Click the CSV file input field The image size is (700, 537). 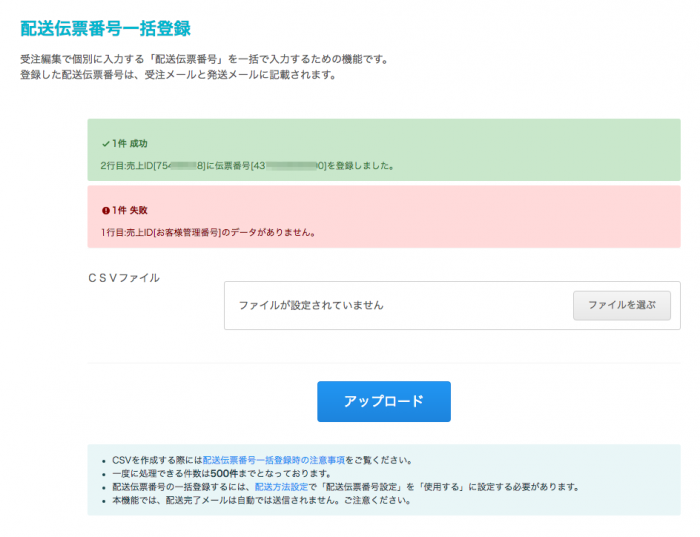click(452, 305)
